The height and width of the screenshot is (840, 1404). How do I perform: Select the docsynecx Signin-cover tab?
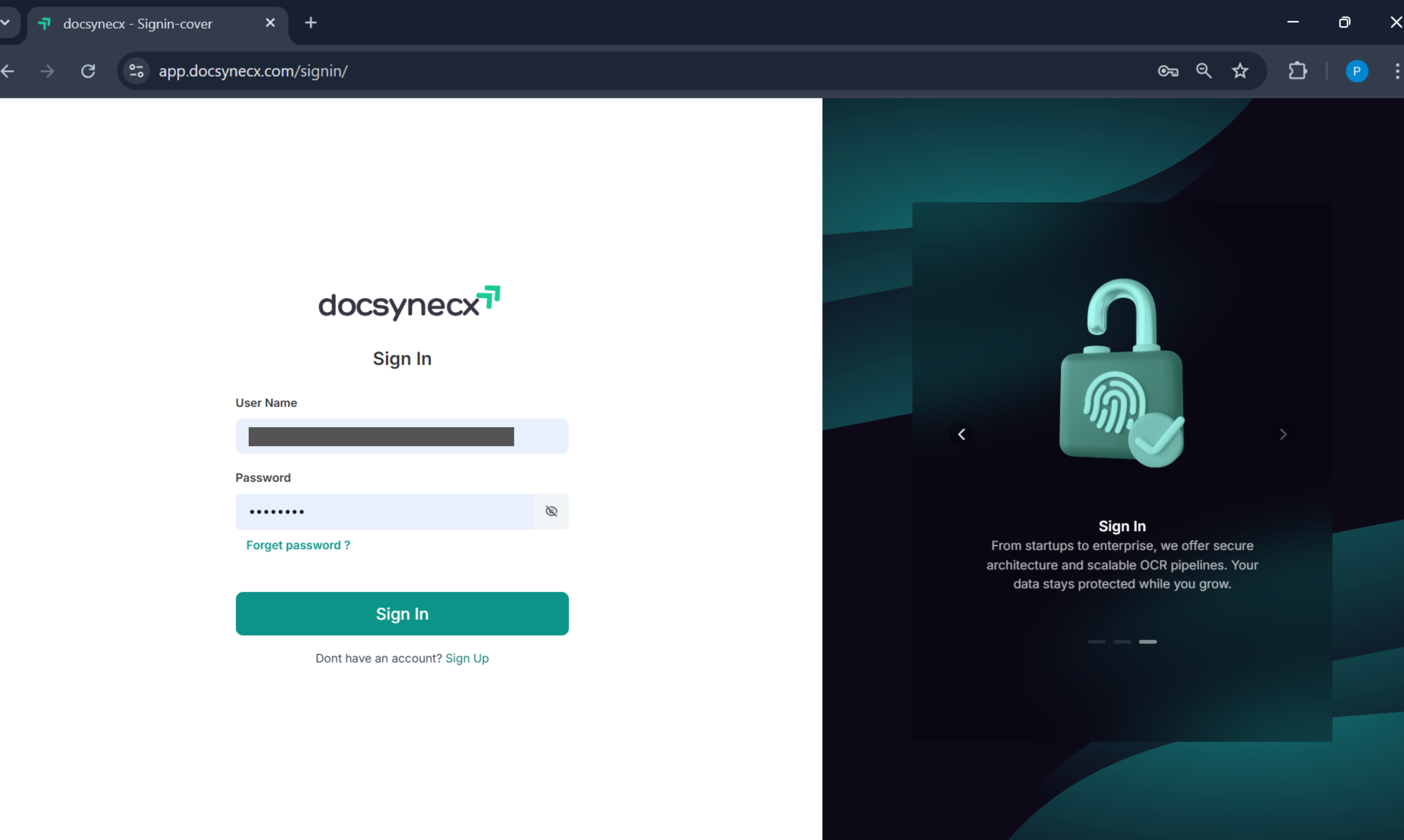point(138,24)
